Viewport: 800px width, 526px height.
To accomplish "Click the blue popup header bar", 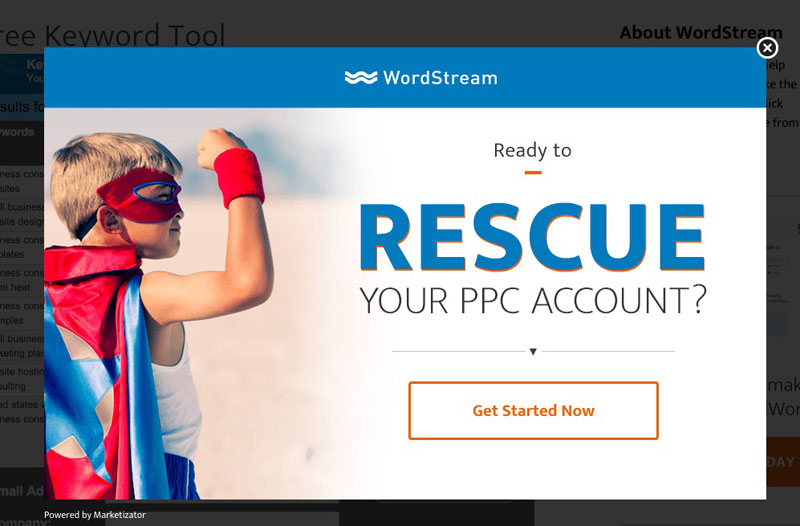I will (x=405, y=78).
